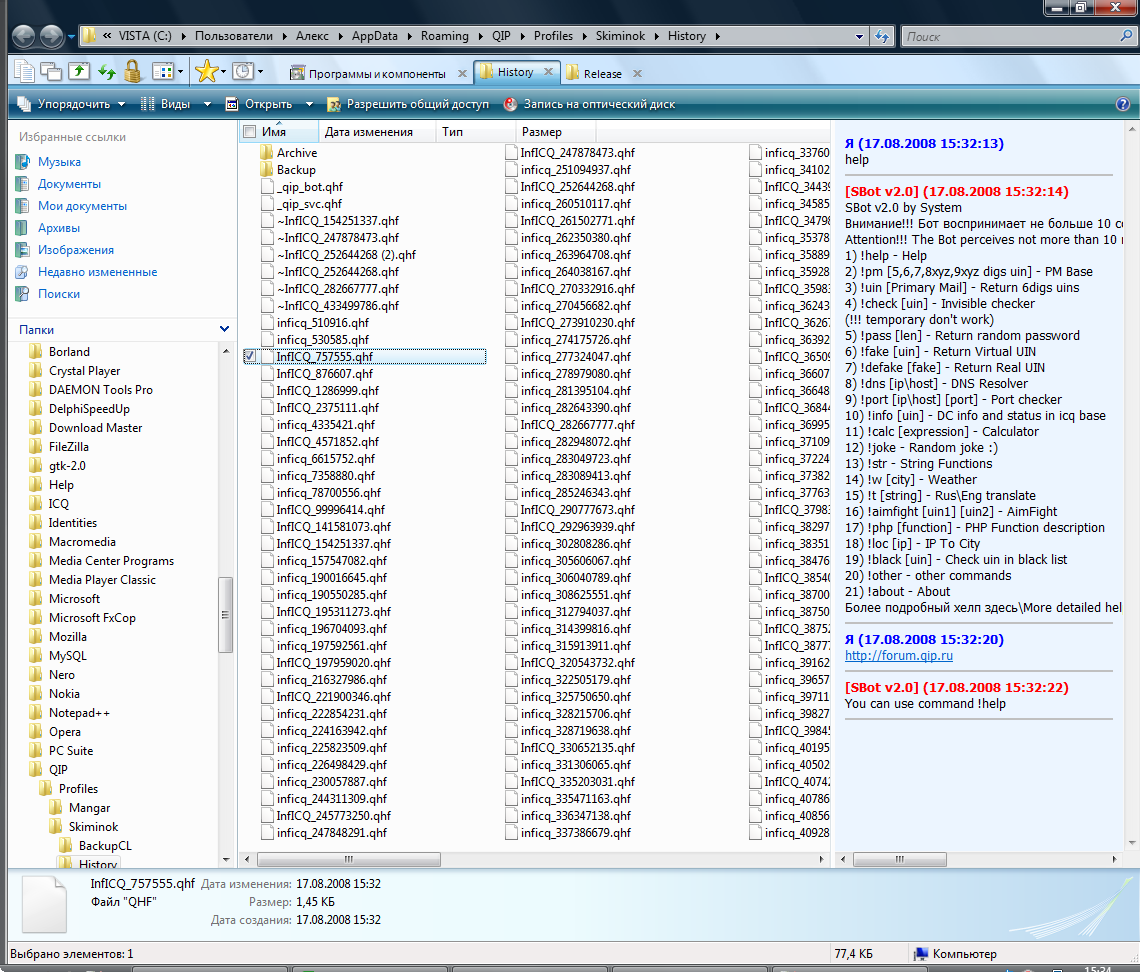Click the Back navigation arrow button
The height and width of the screenshot is (972, 1140).
pos(23,36)
